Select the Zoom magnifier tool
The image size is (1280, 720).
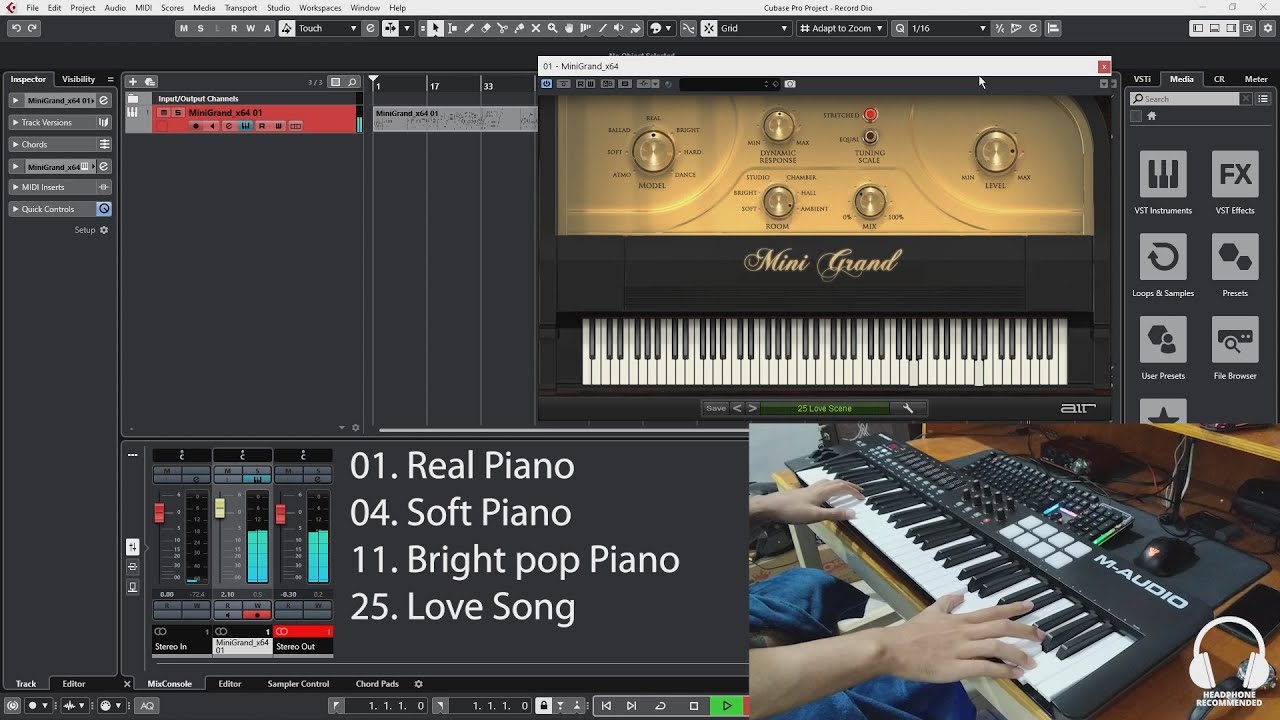point(553,28)
